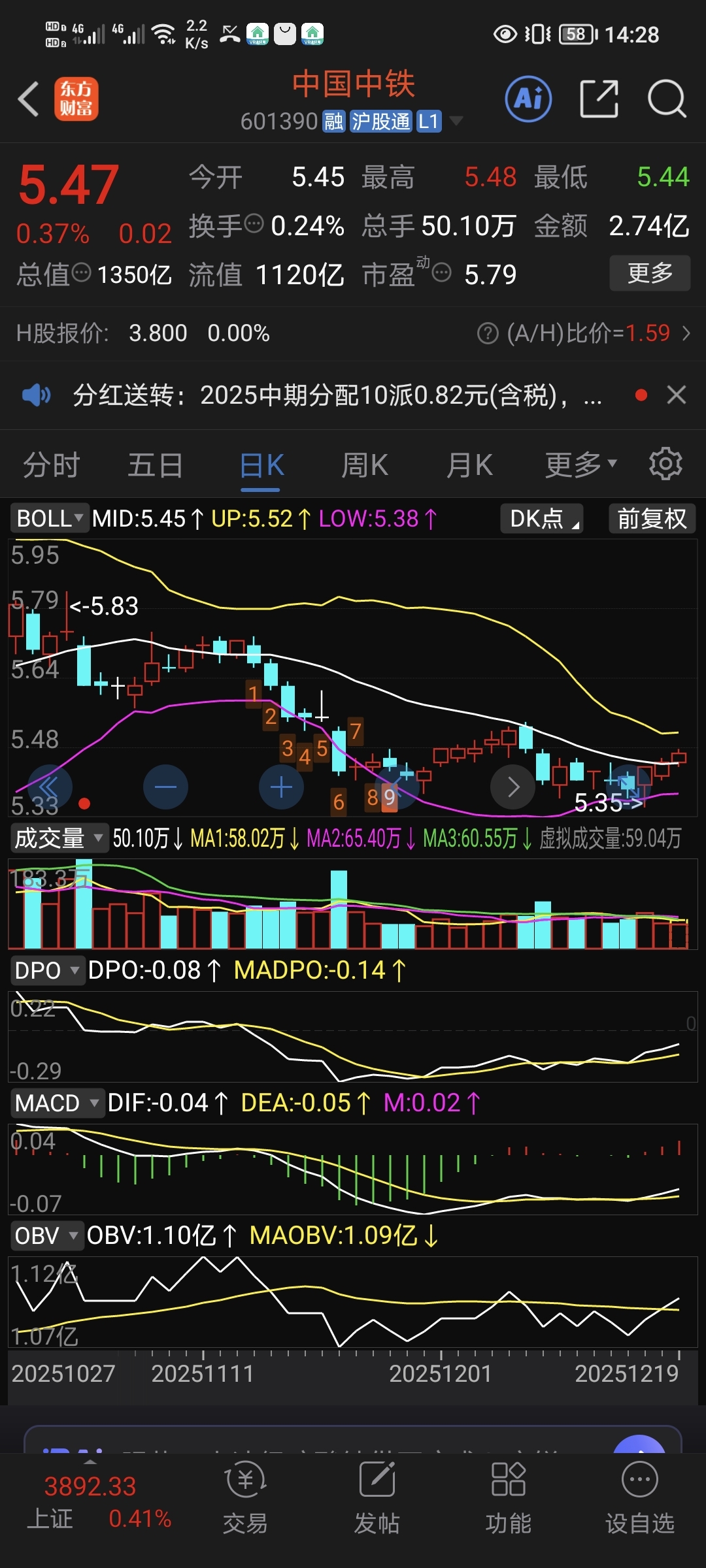This screenshot has width=706, height=1568.
Task: Zoom out K-line with minus button
Action: pyautogui.click(x=165, y=787)
